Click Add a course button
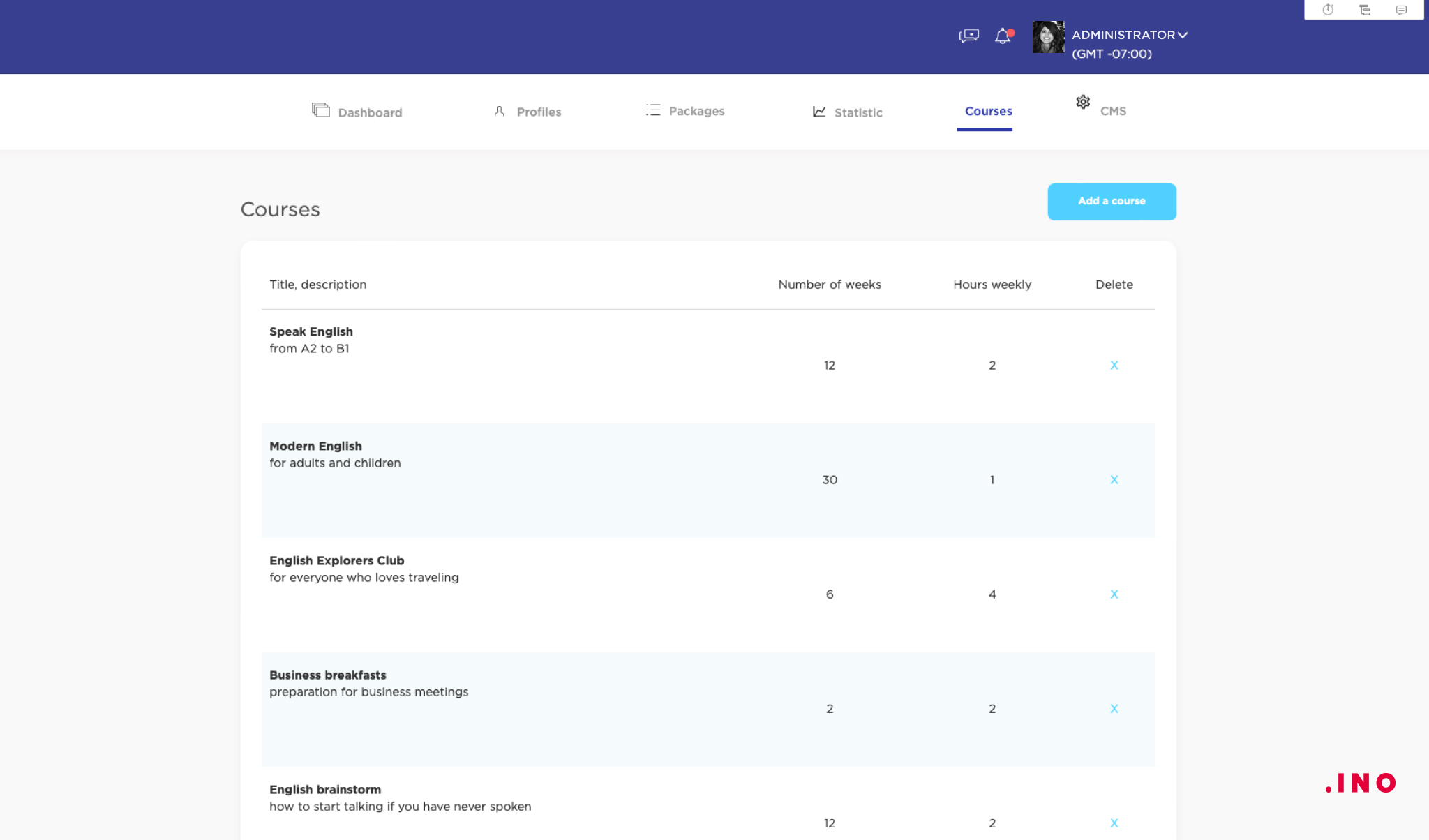 pyautogui.click(x=1111, y=201)
